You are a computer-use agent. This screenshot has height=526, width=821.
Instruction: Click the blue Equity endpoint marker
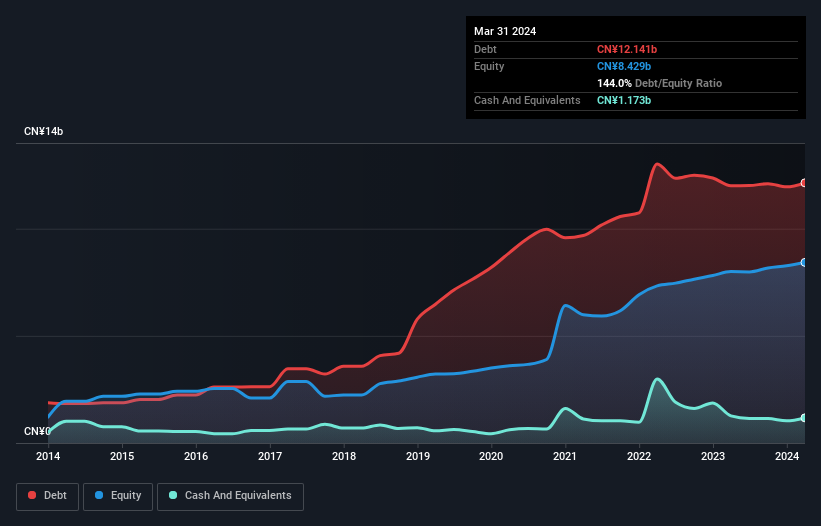804,263
